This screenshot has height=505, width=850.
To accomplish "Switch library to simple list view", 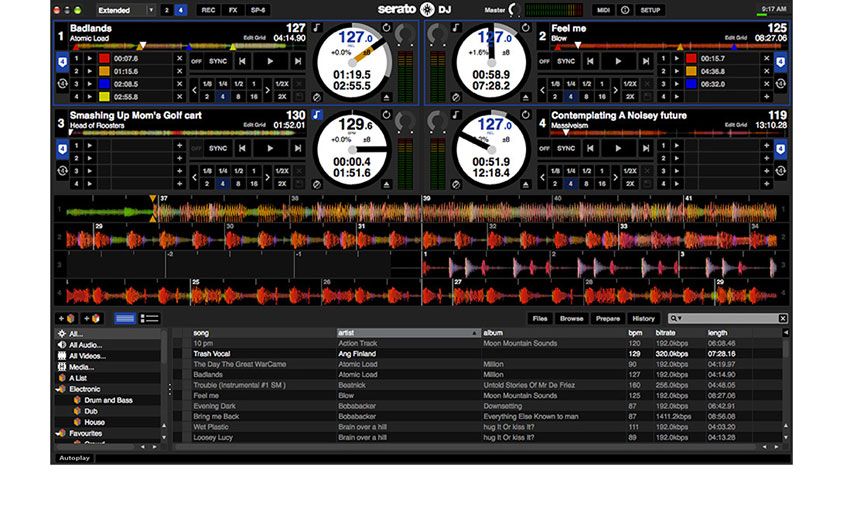I will click(x=125, y=319).
